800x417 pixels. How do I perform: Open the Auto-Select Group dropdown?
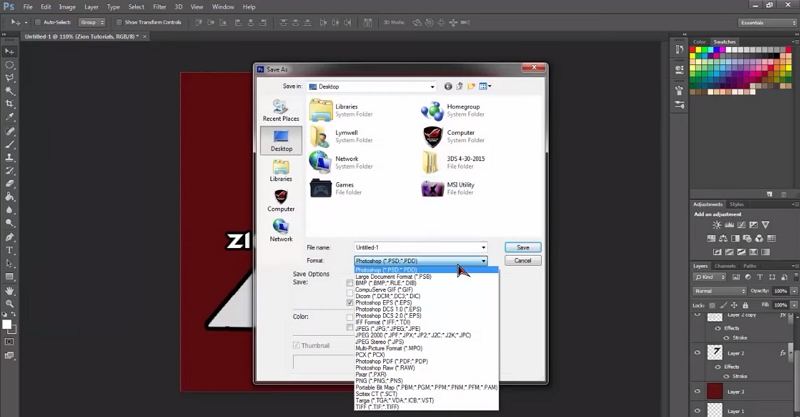[92, 22]
